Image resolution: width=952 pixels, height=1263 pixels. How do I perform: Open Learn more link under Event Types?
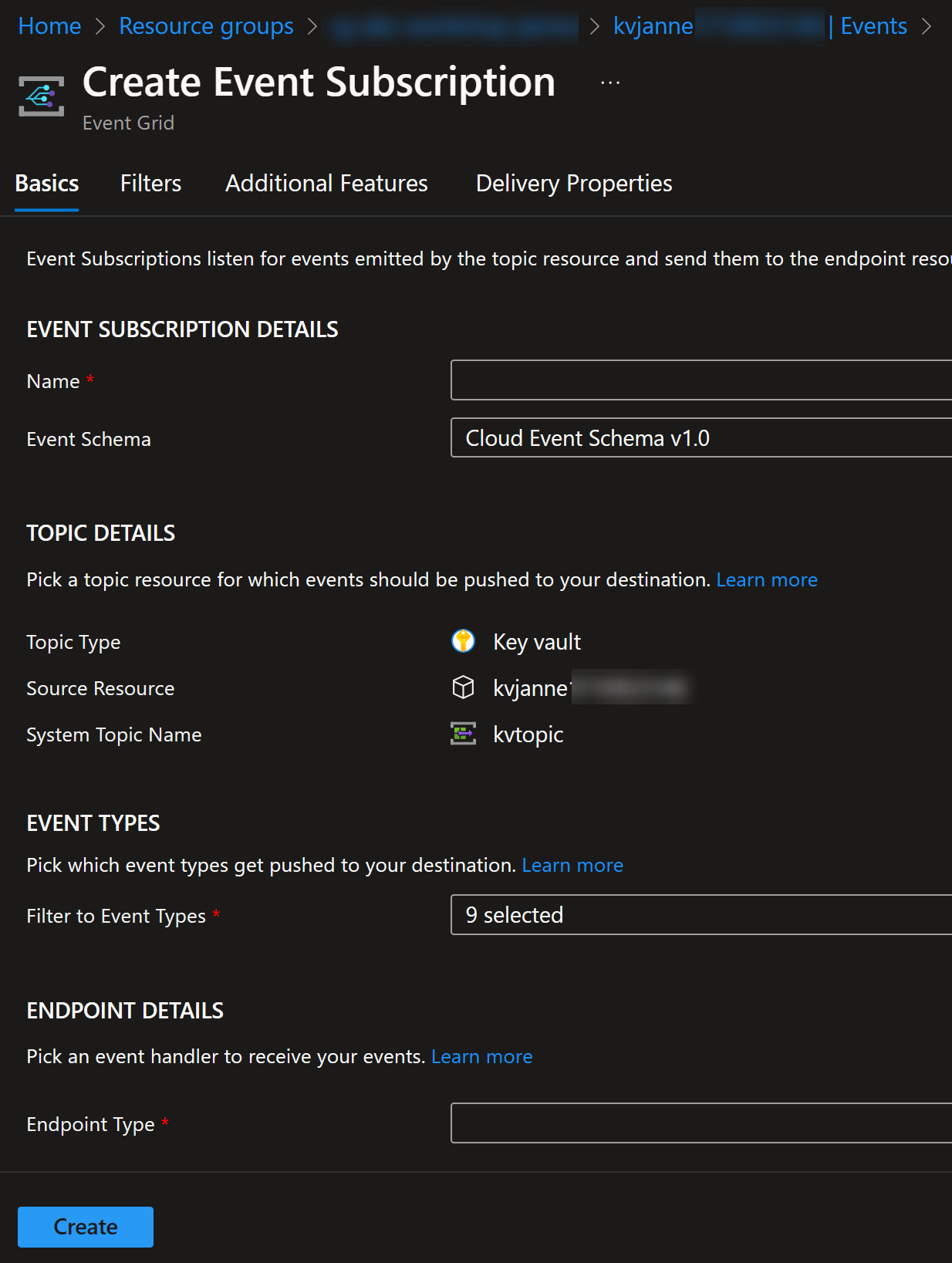(572, 865)
